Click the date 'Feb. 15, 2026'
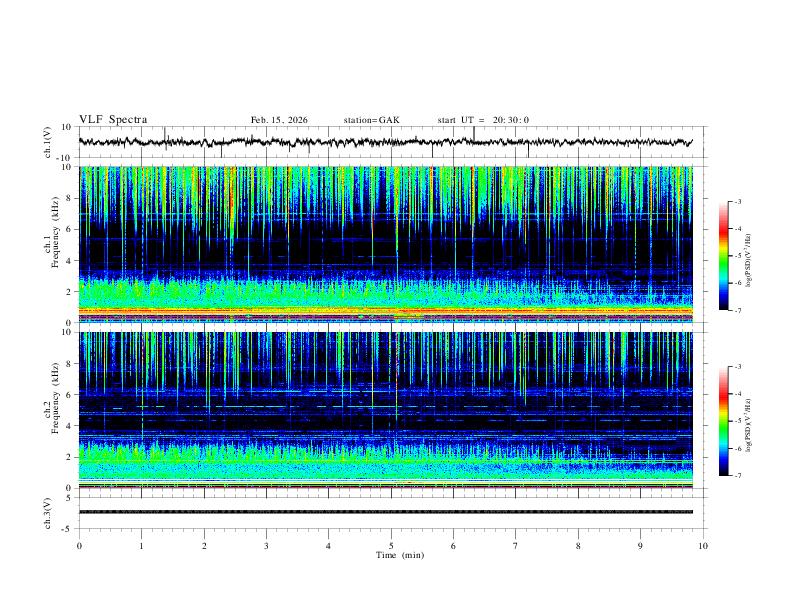Image resolution: width=792 pixels, height=612 pixels. pos(279,120)
